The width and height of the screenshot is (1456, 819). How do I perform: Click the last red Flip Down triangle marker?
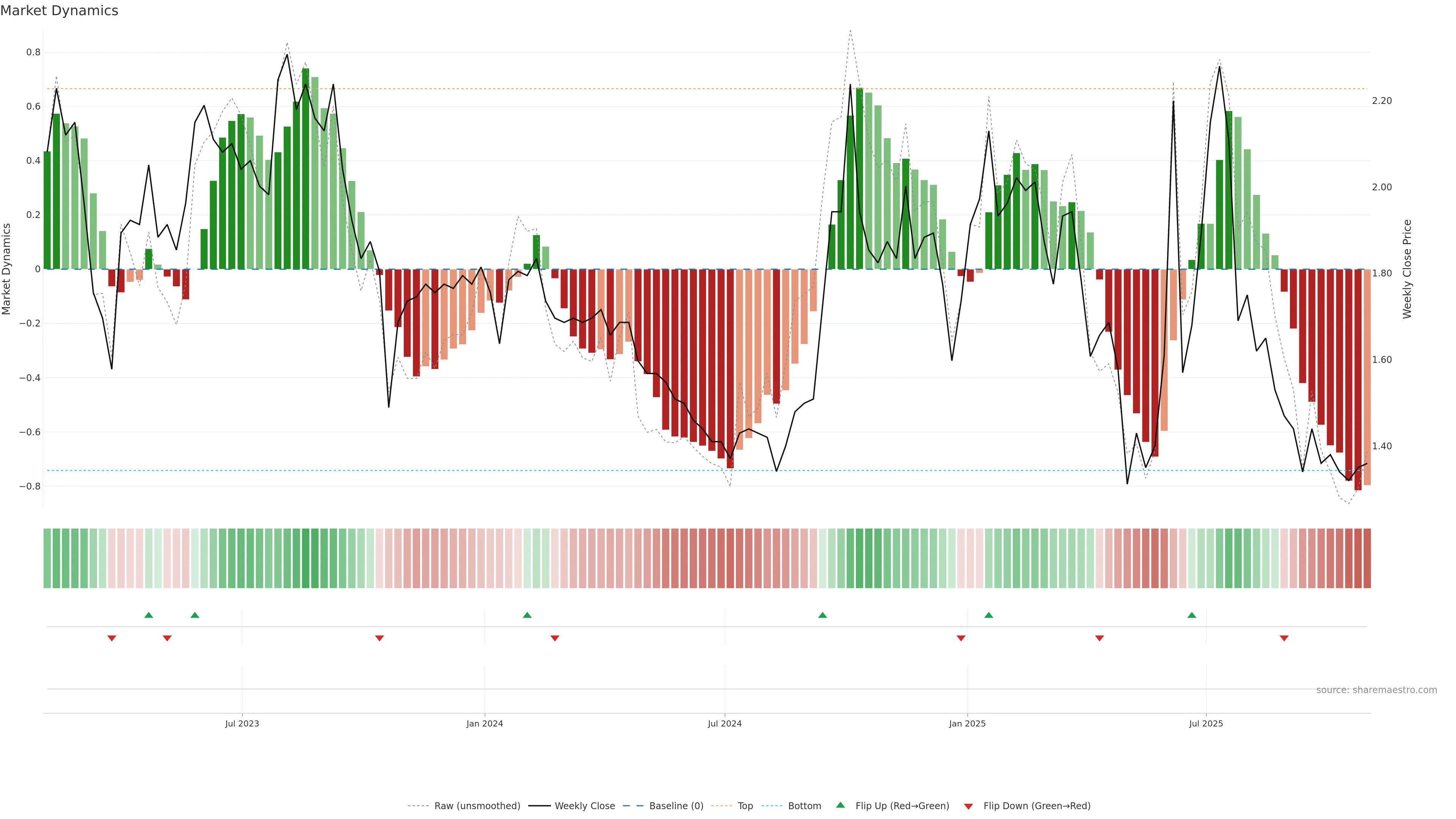(1284, 638)
